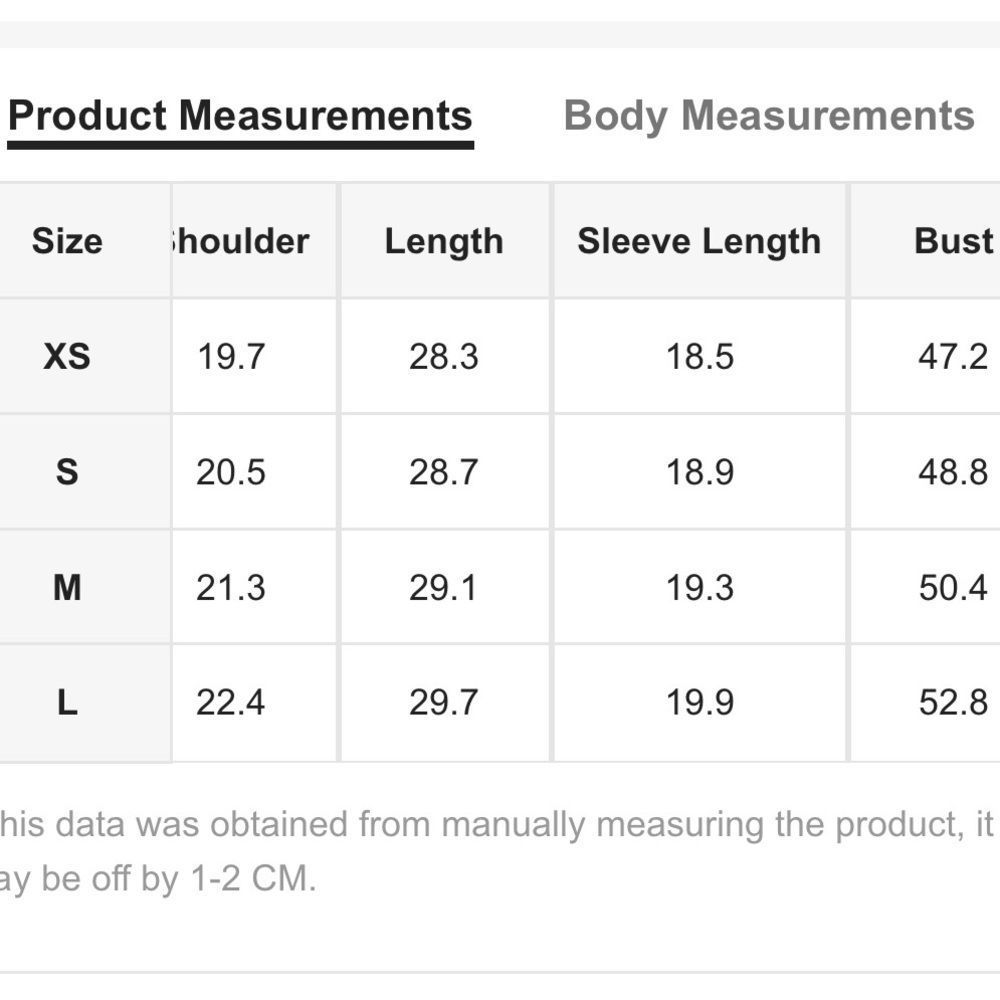Viewport: 1000px width, 1000px height.
Task: Open the Body Measurements tab
Action: click(x=768, y=116)
